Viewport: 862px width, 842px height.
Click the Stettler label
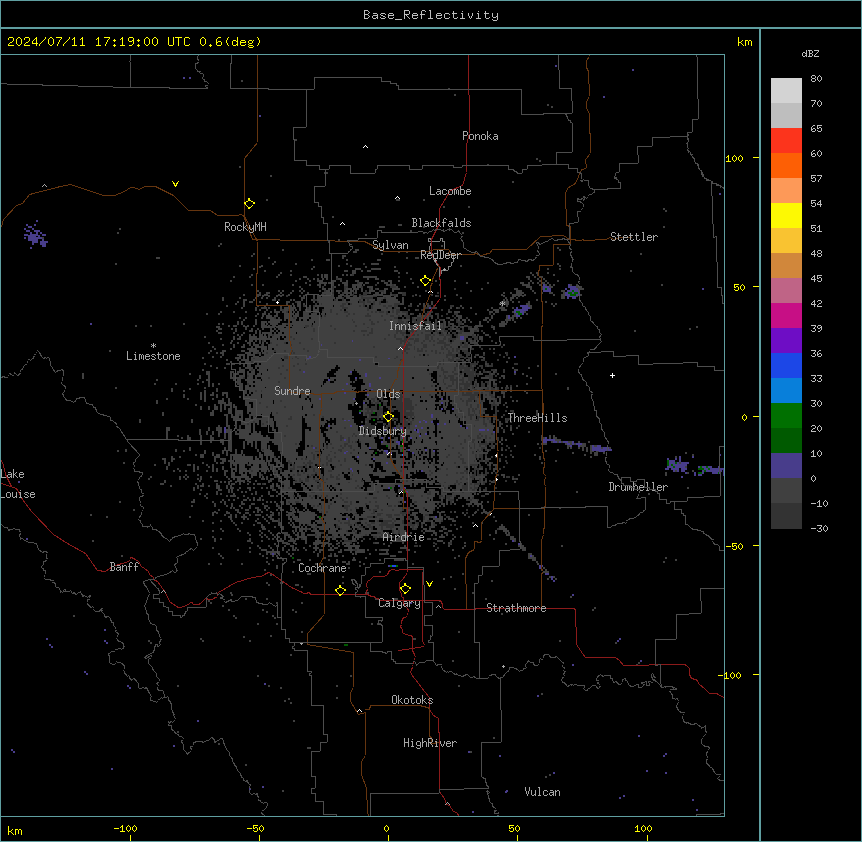(634, 237)
